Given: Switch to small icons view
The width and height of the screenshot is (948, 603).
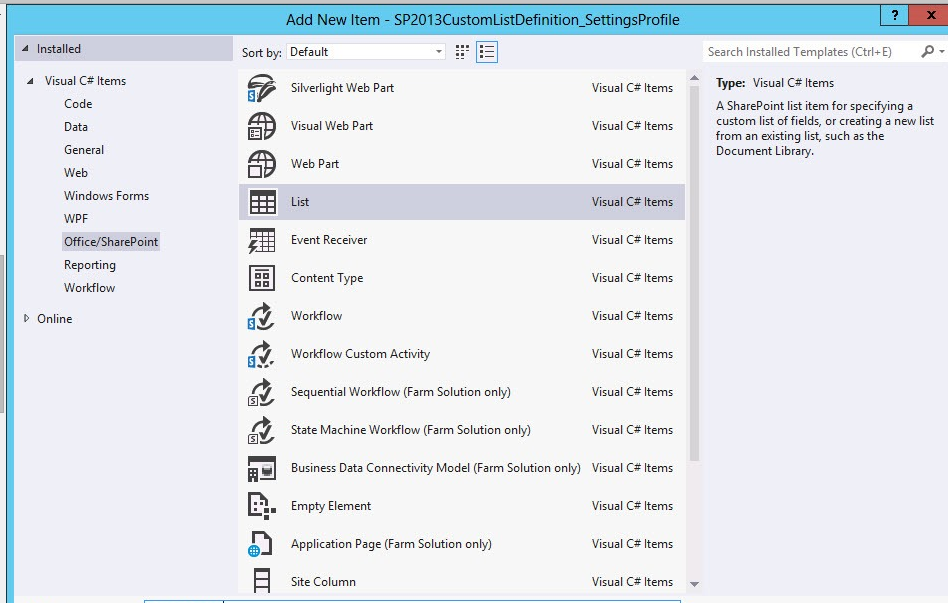Looking at the screenshot, I should [463, 52].
